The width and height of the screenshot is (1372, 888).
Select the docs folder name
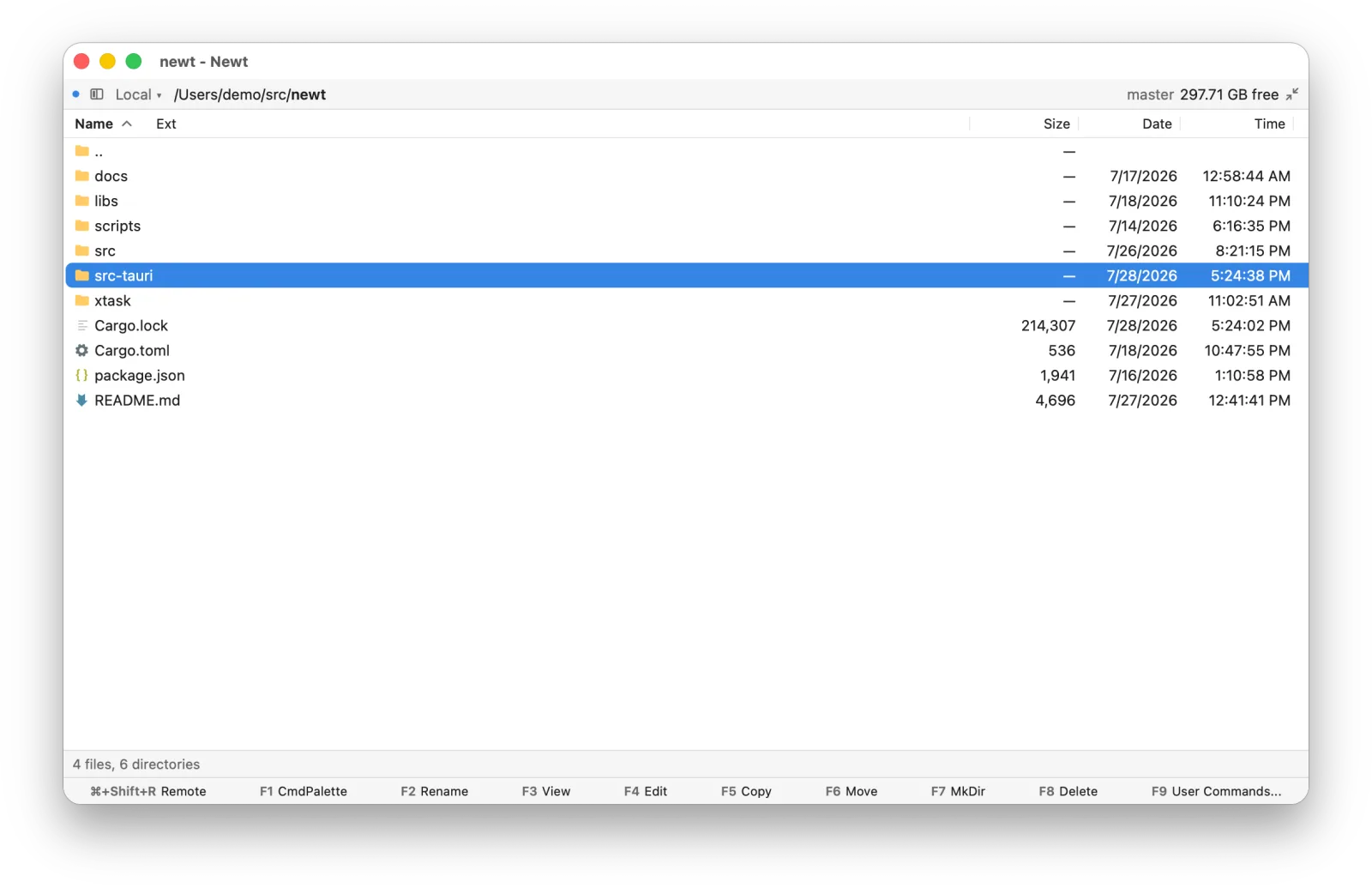111,176
